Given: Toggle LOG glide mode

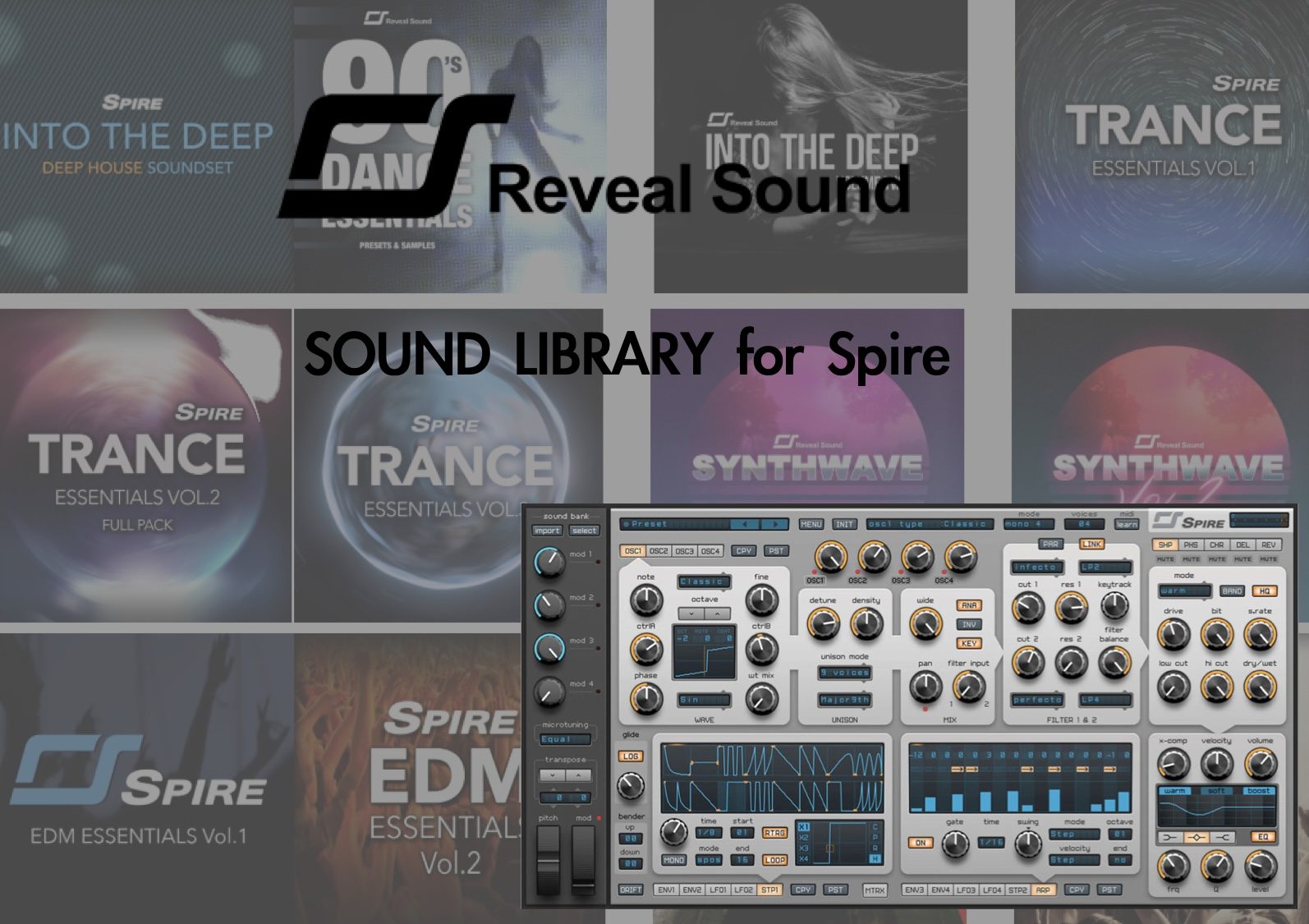Looking at the screenshot, I should tap(631, 756).
